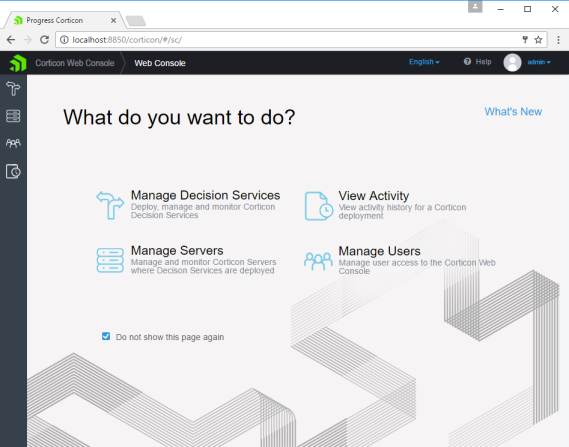The image size is (569, 447).
Task: Click the large View Activity document icon
Action: point(319,206)
